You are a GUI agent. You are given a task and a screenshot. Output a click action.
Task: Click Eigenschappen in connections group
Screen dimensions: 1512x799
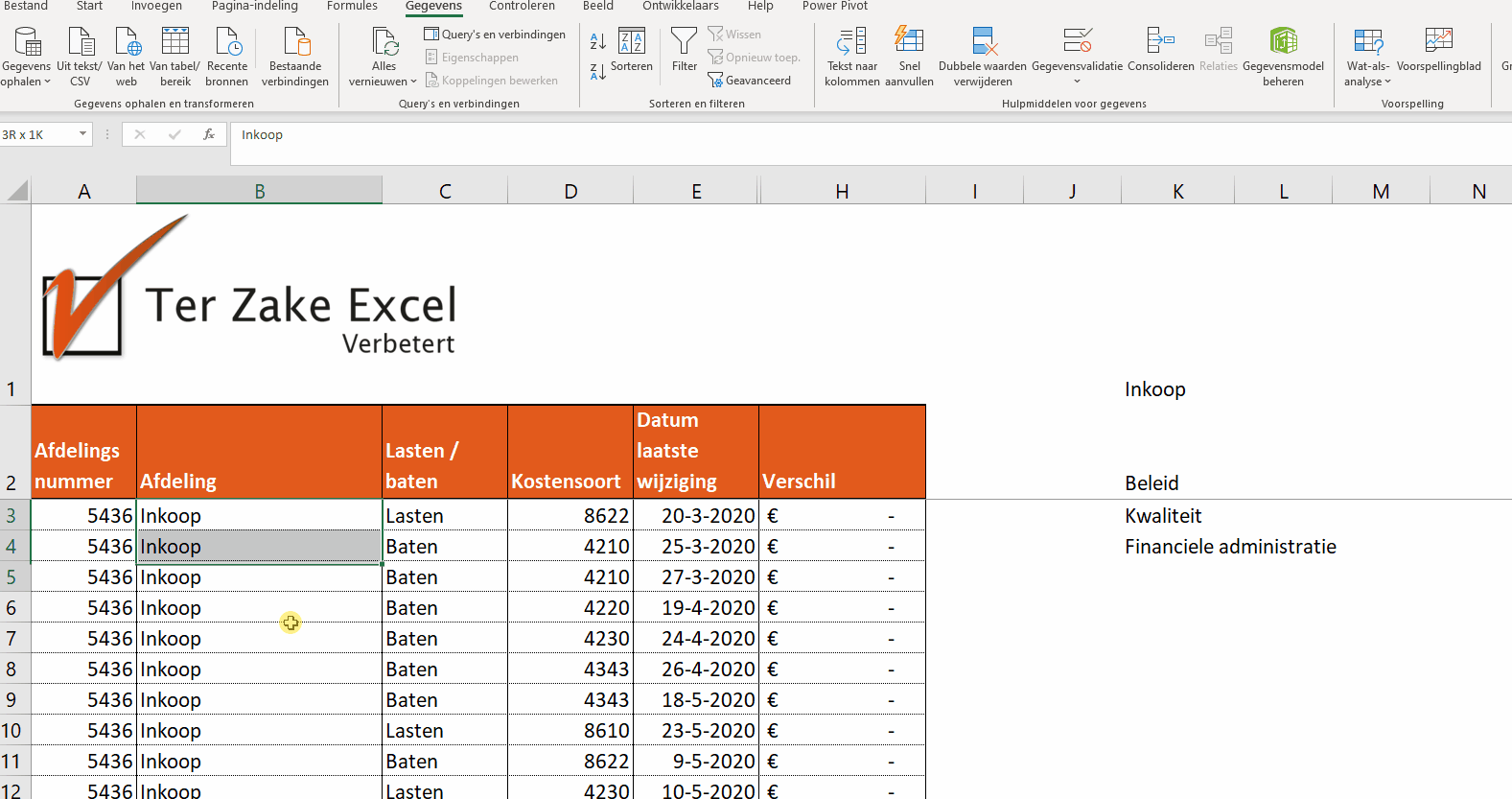coord(472,58)
